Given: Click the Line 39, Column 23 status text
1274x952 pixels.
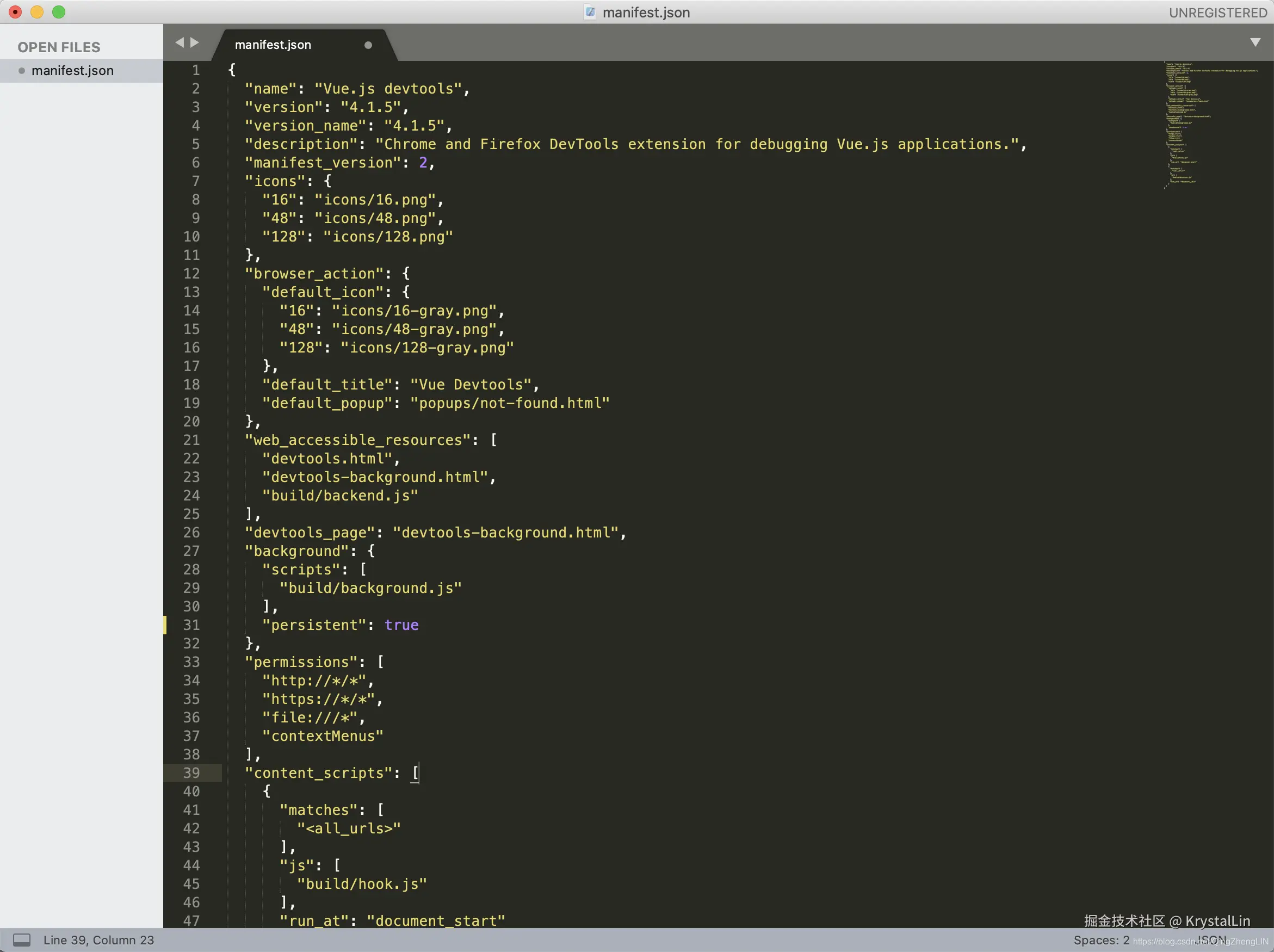Looking at the screenshot, I should tap(98, 940).
